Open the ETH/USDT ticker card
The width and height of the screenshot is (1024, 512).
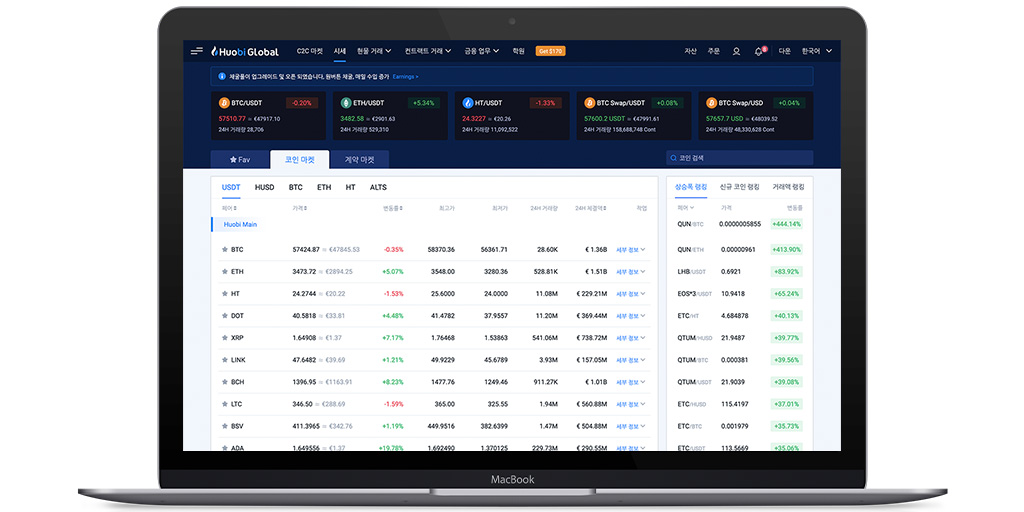click(x=391, y=116)
